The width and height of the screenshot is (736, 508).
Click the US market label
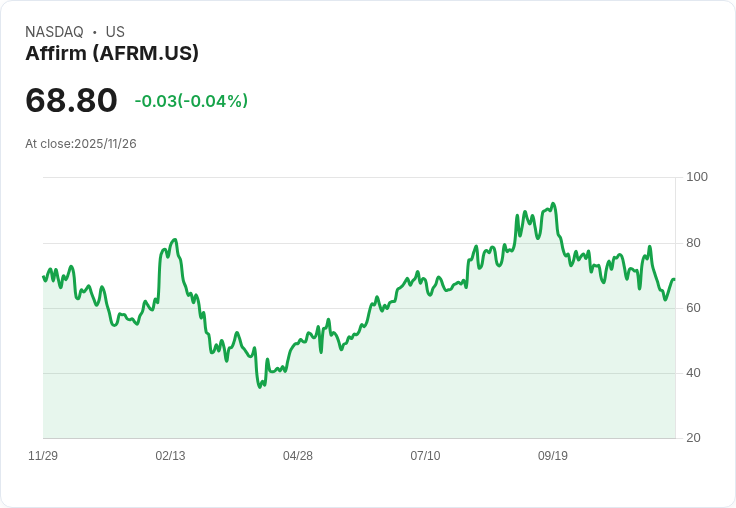[115, 31]
